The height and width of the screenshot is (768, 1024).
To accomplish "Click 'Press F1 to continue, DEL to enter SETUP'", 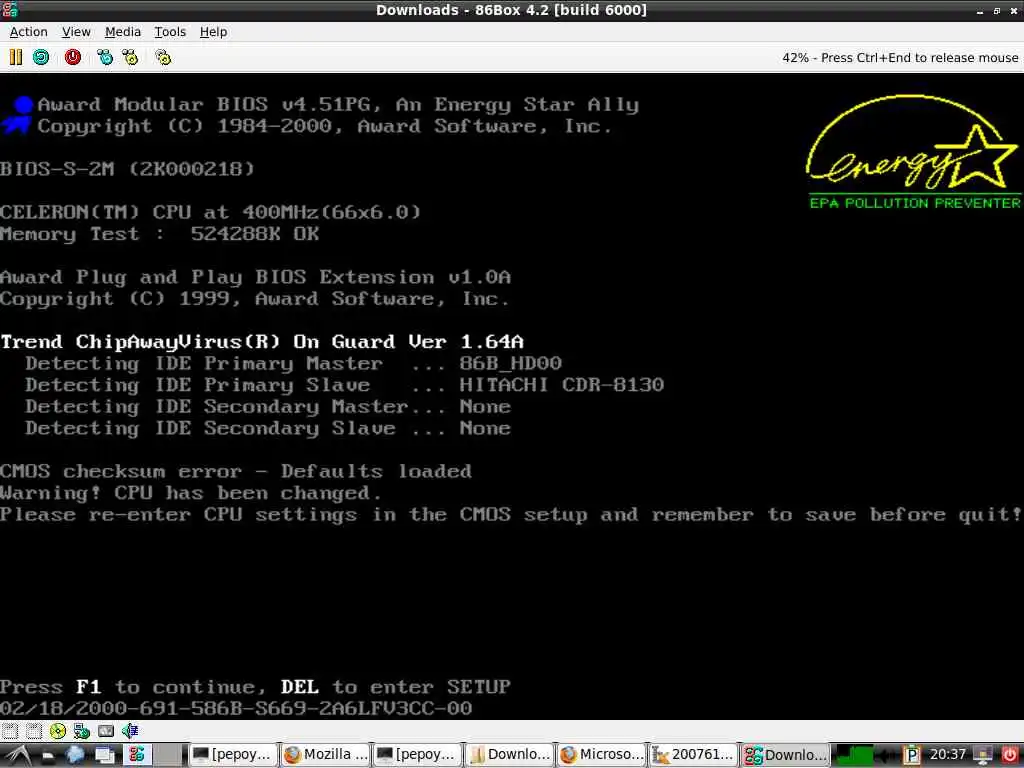I will point(255,686).
